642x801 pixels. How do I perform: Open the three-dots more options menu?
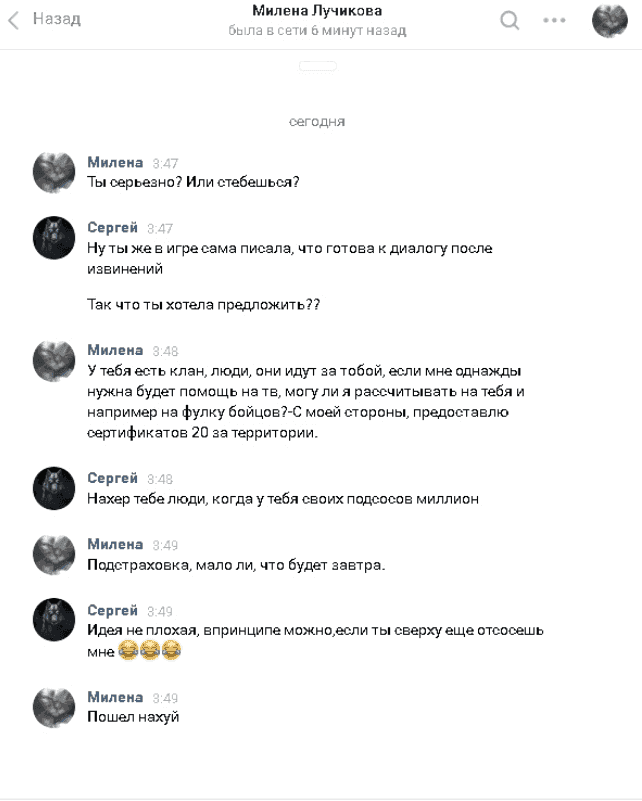554,20
